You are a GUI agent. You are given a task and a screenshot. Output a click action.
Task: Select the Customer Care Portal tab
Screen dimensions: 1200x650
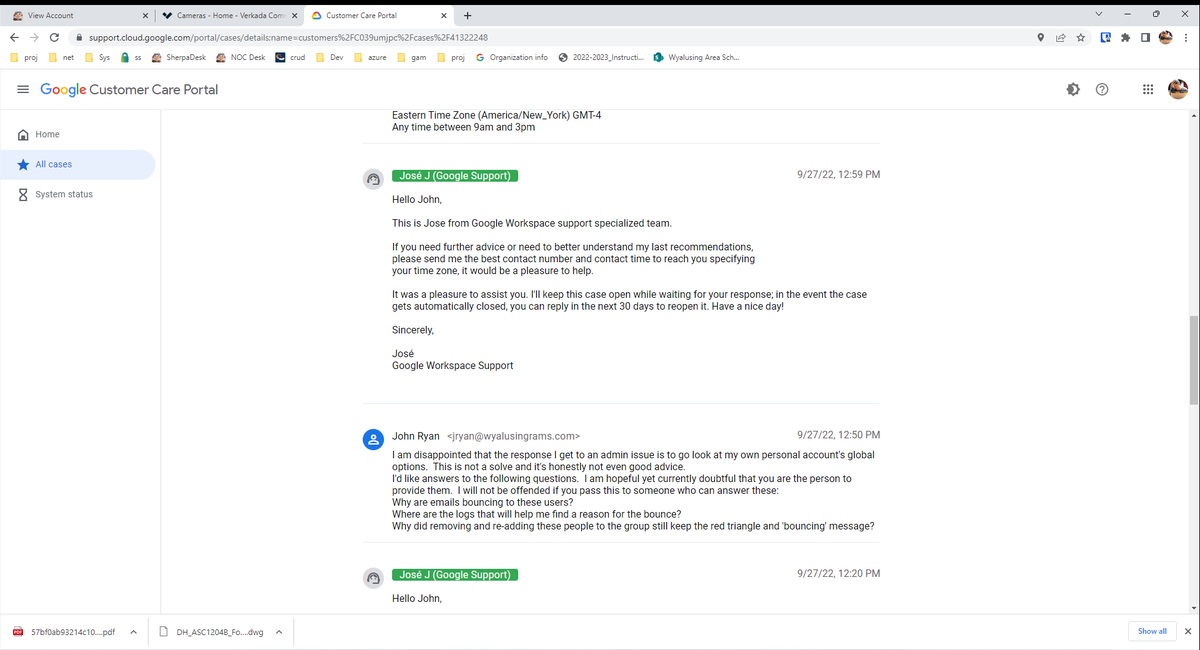tap(378, 16)
